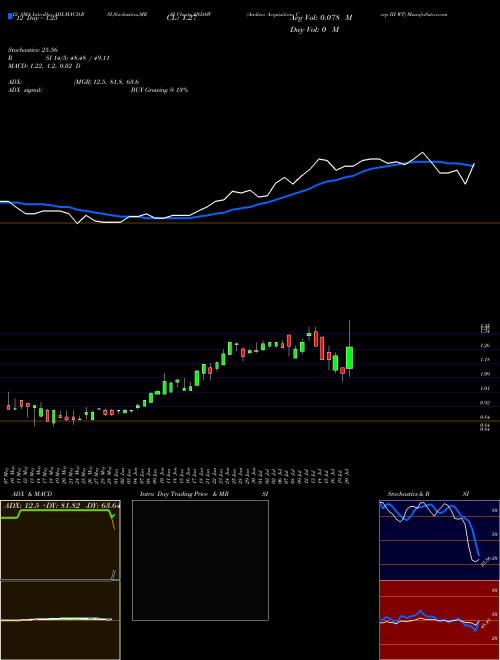Click the "Day Vol: 0 M" text

coord(314,29)
